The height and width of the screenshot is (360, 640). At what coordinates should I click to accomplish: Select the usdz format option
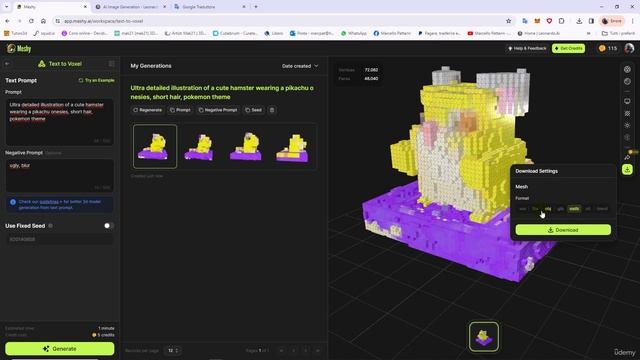coord(574,209)
